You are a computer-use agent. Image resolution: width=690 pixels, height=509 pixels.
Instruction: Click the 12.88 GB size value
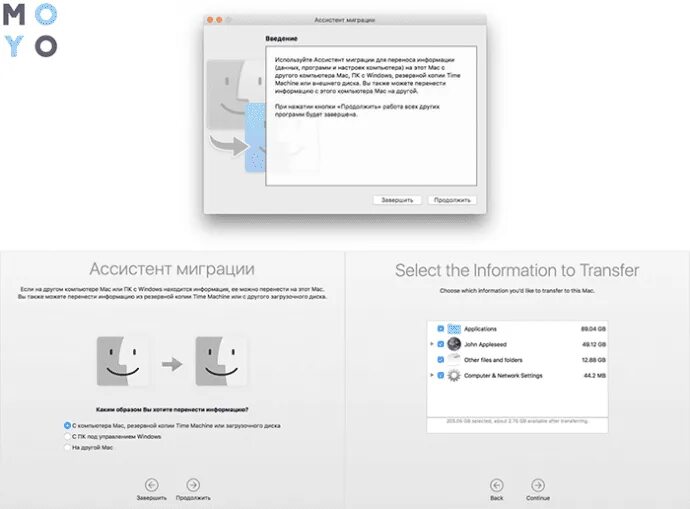(x=594, y=360)
